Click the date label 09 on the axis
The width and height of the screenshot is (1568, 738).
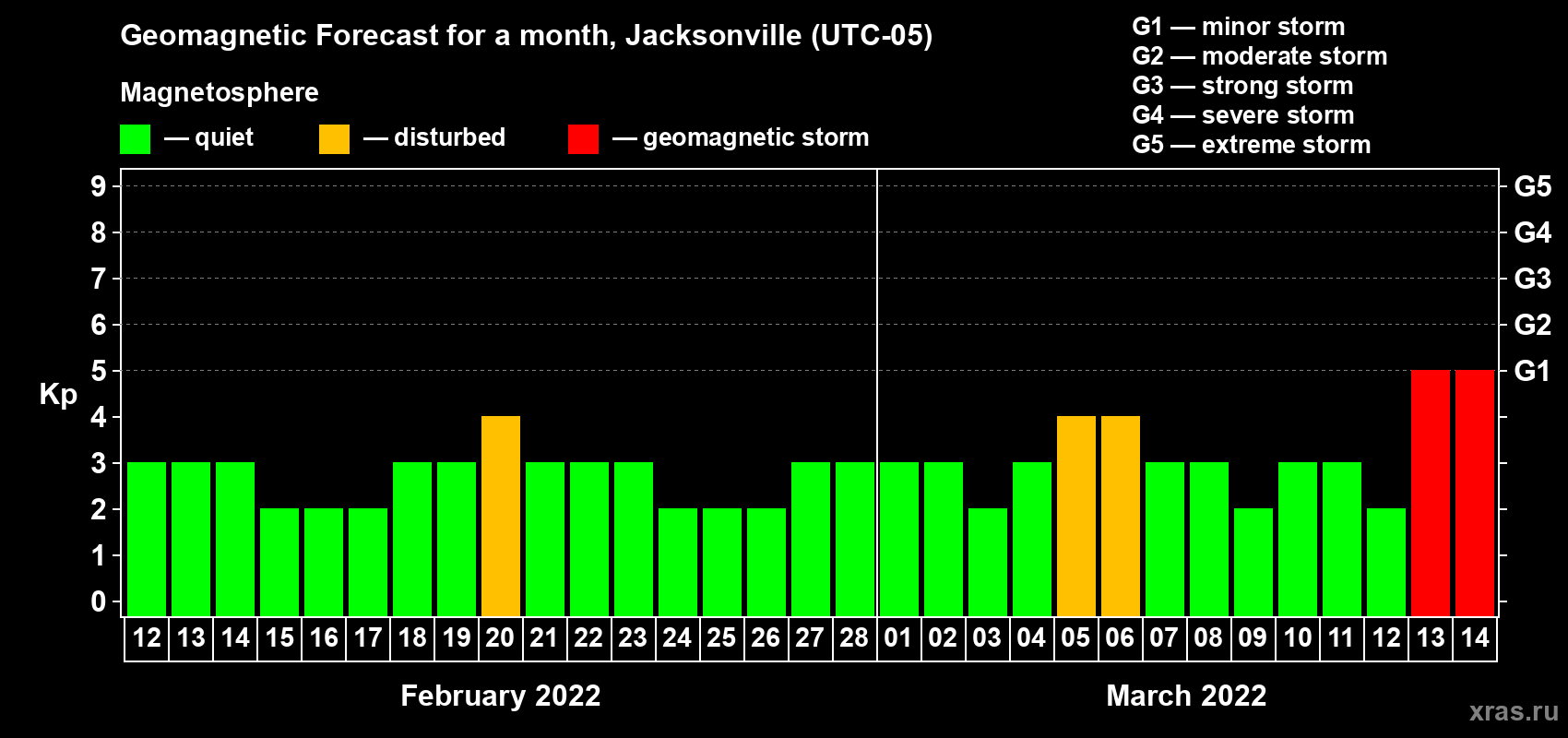click(x=1253, y=638)
